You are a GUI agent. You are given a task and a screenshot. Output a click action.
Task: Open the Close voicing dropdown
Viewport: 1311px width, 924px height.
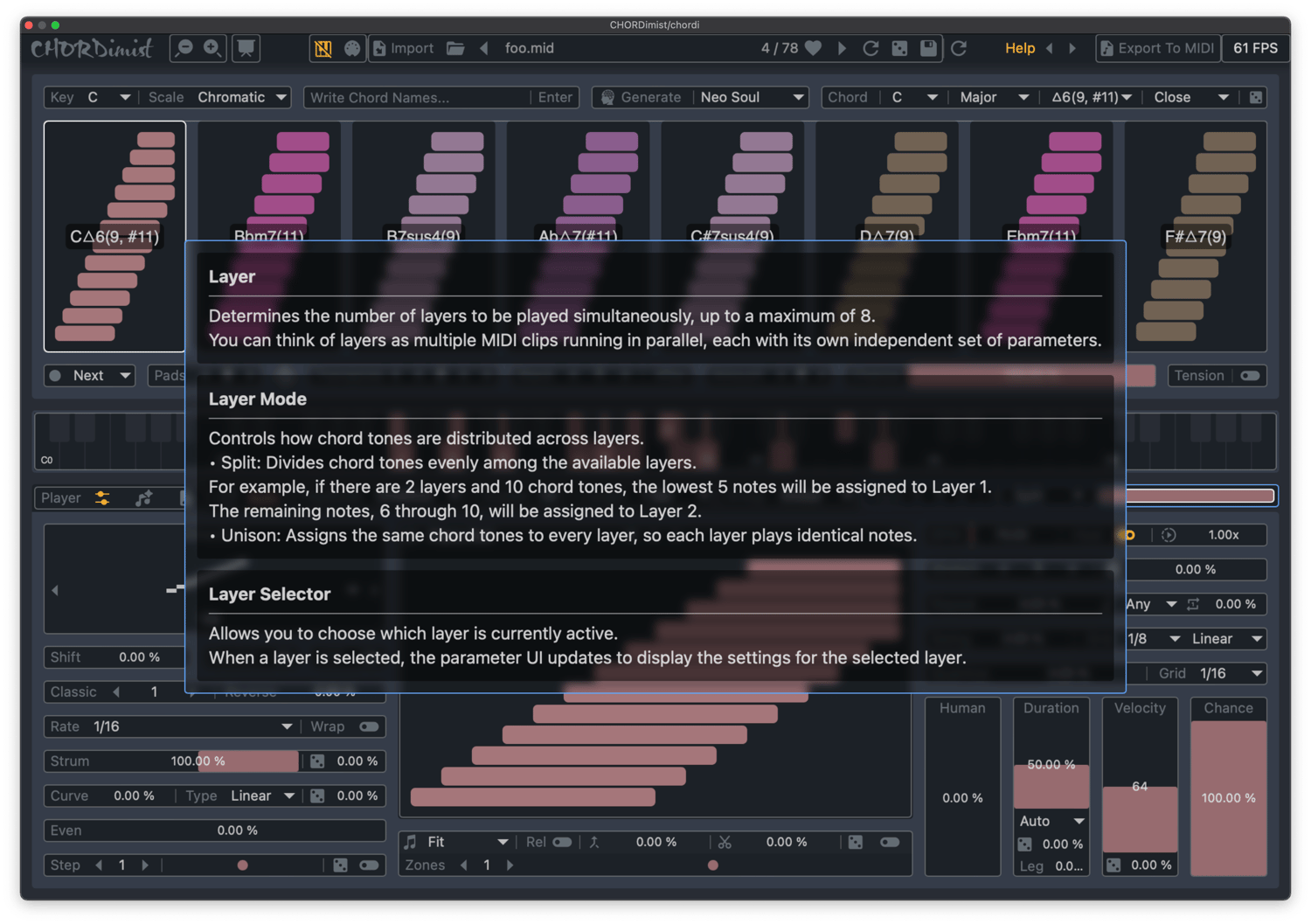point(1191,97)
